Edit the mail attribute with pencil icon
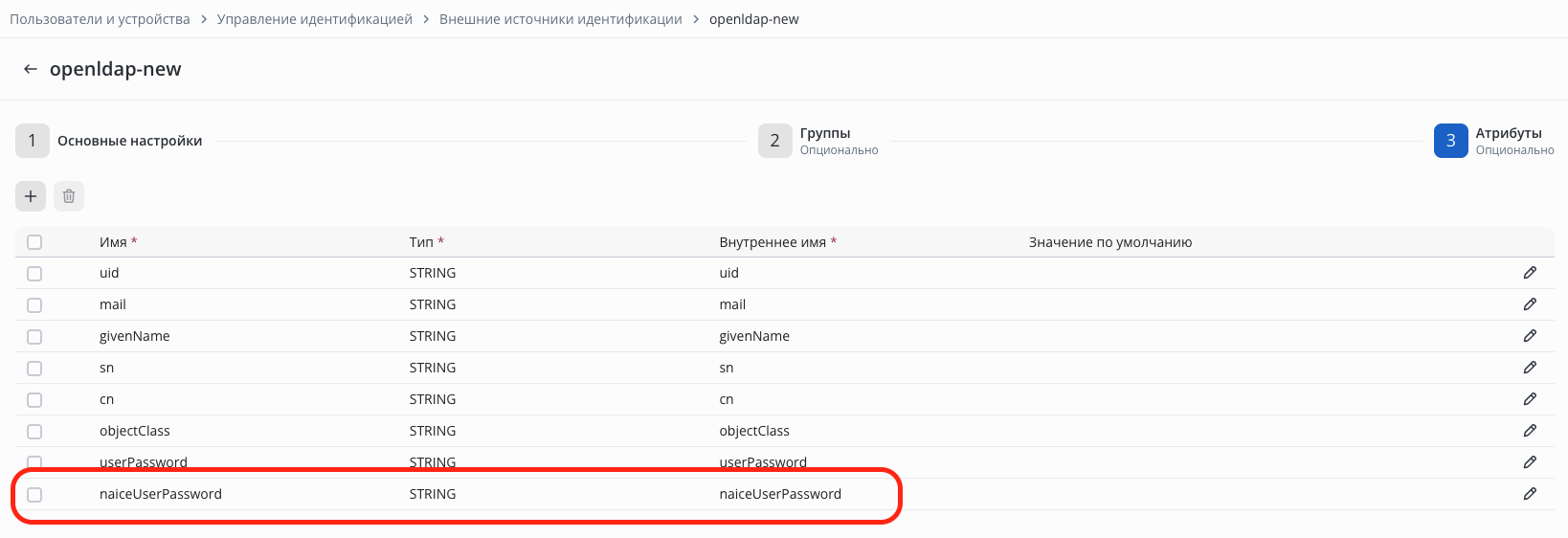Viewport: 1568px width, 538px height. point(1530,304)
